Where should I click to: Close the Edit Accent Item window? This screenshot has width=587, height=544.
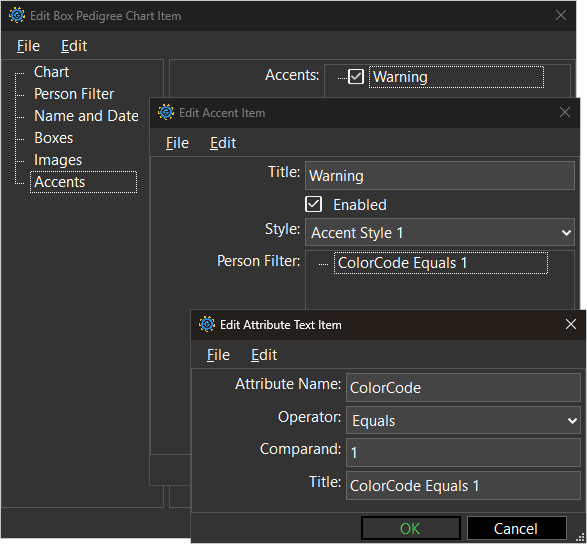click(x=565, y=112)
